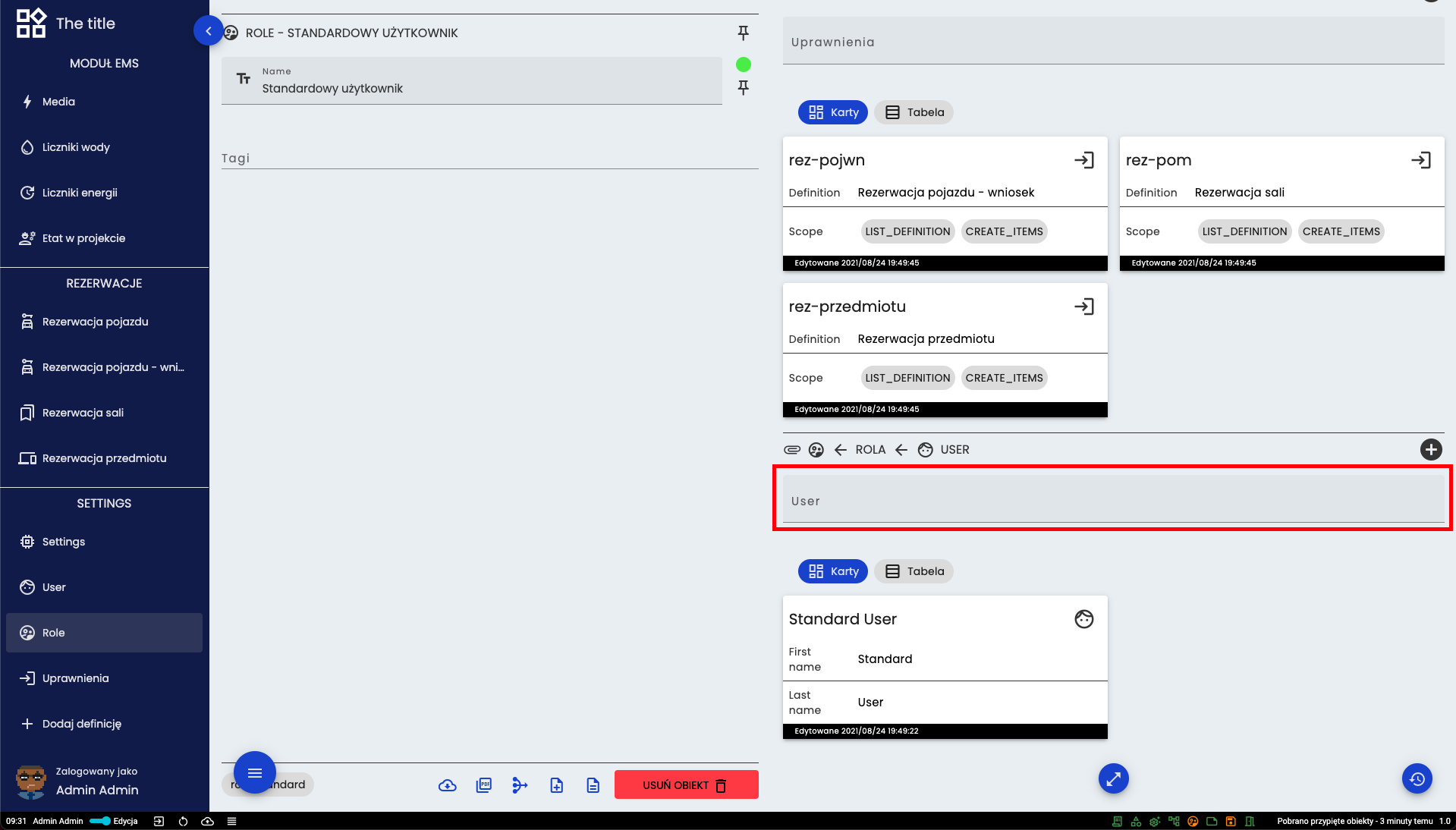This screenshot has width=1456, height=830.
Task: Pin the role header with the top pin icon
Action: (744, 33)
